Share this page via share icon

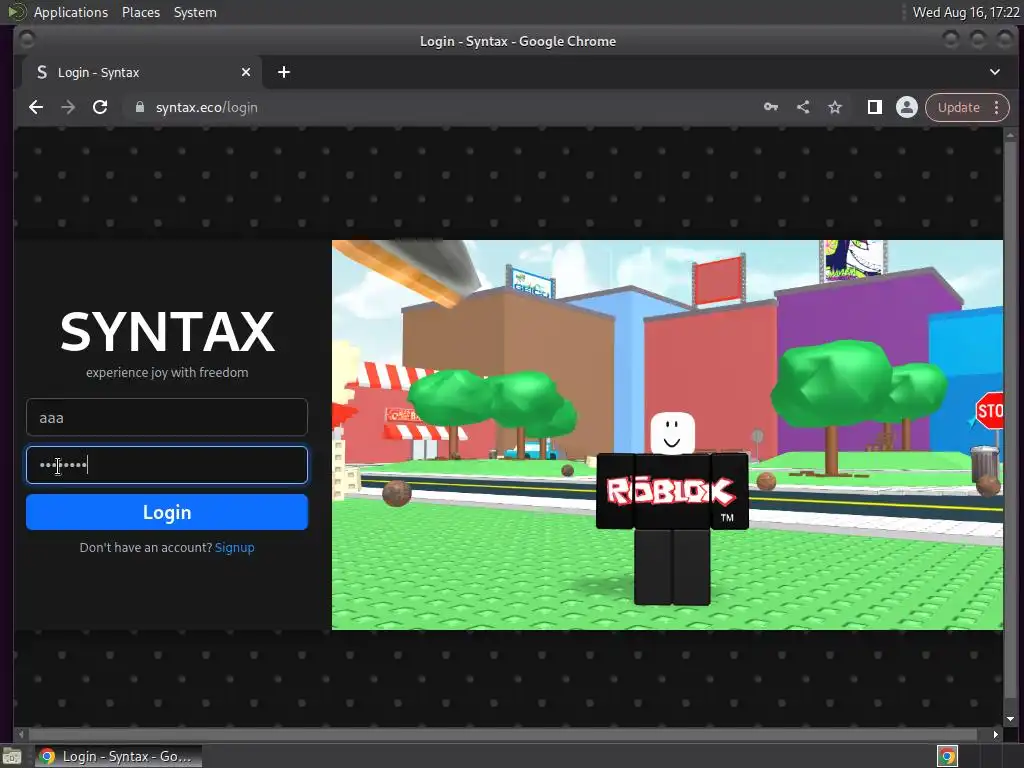(x=803, y=107)
